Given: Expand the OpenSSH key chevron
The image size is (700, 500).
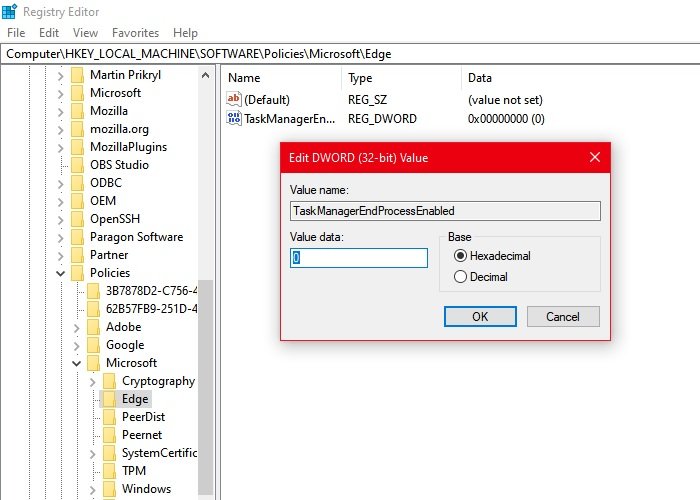Looking at the screenshot, I should tap(61, 220).
